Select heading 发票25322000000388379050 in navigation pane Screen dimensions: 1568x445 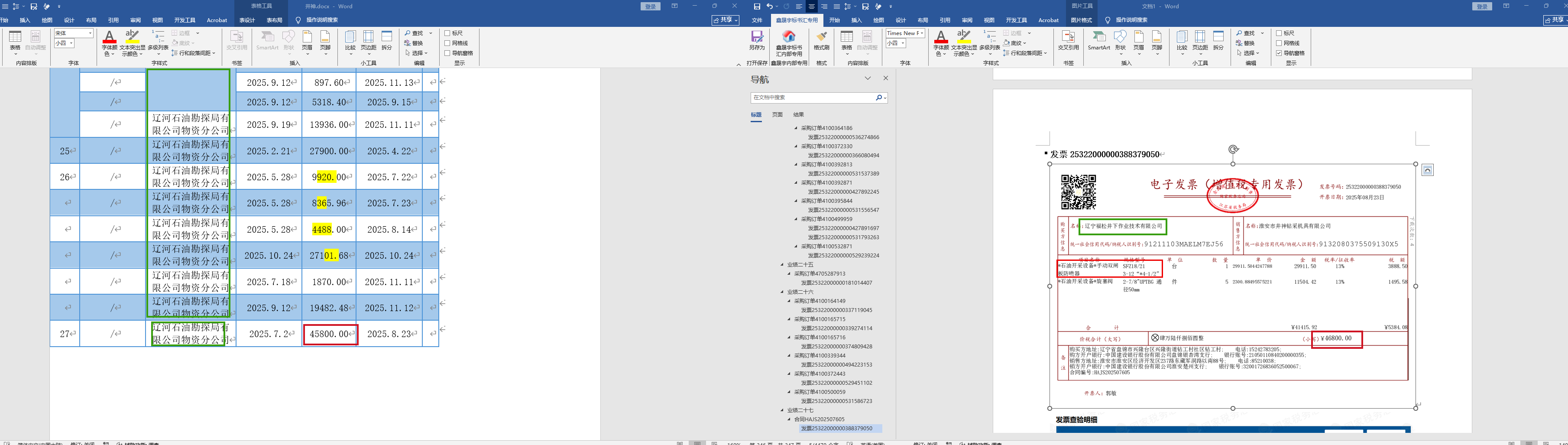tap(836, 429)
